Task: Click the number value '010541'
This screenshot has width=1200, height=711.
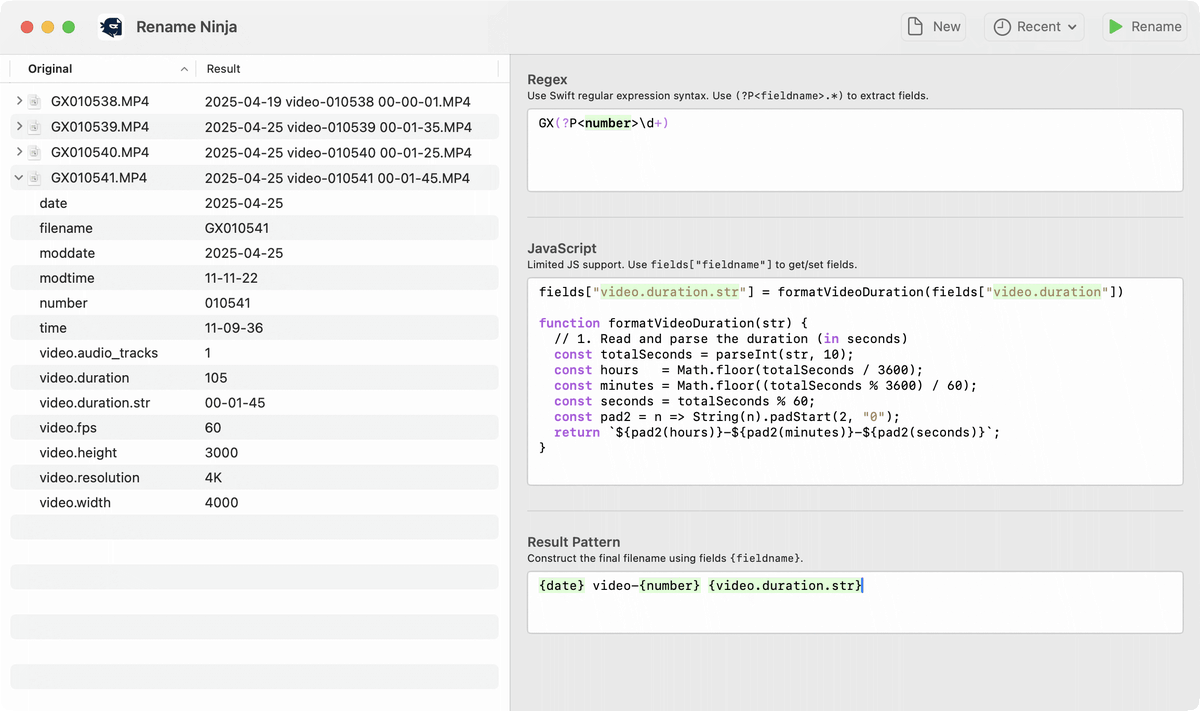Action: point(228,303)
